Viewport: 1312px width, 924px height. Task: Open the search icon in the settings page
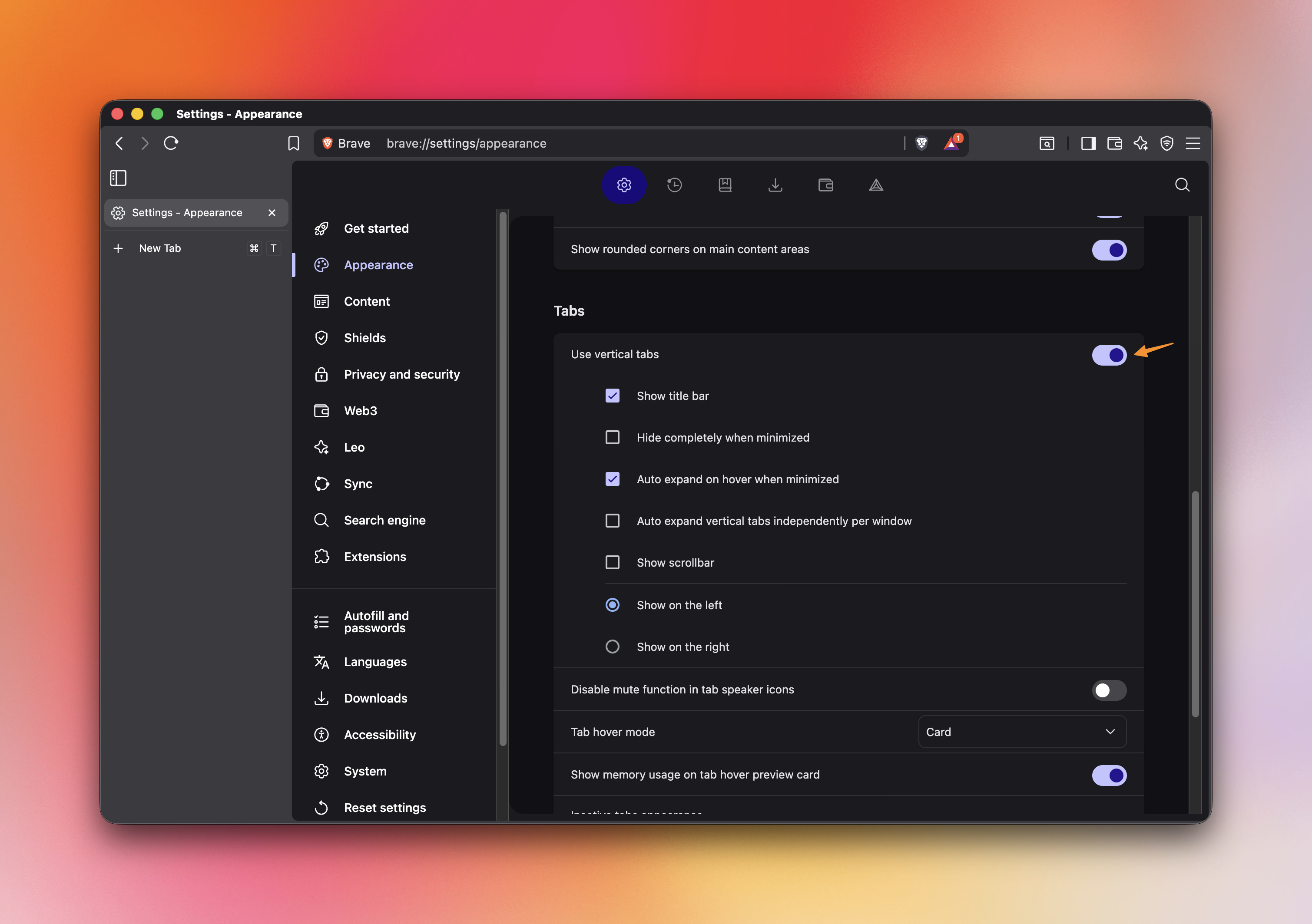1182,185
